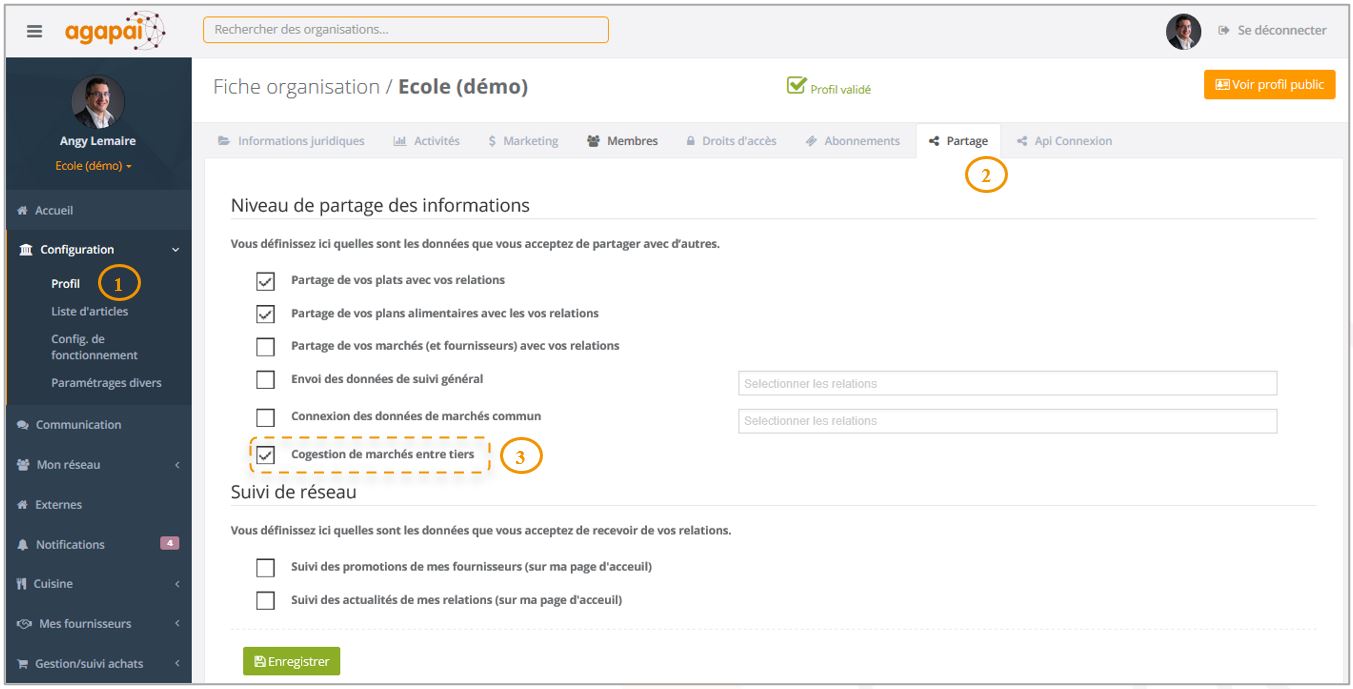Click the Profil validé status text
The width and height of the screenshot is (1353, 689).
coord(840,90)
